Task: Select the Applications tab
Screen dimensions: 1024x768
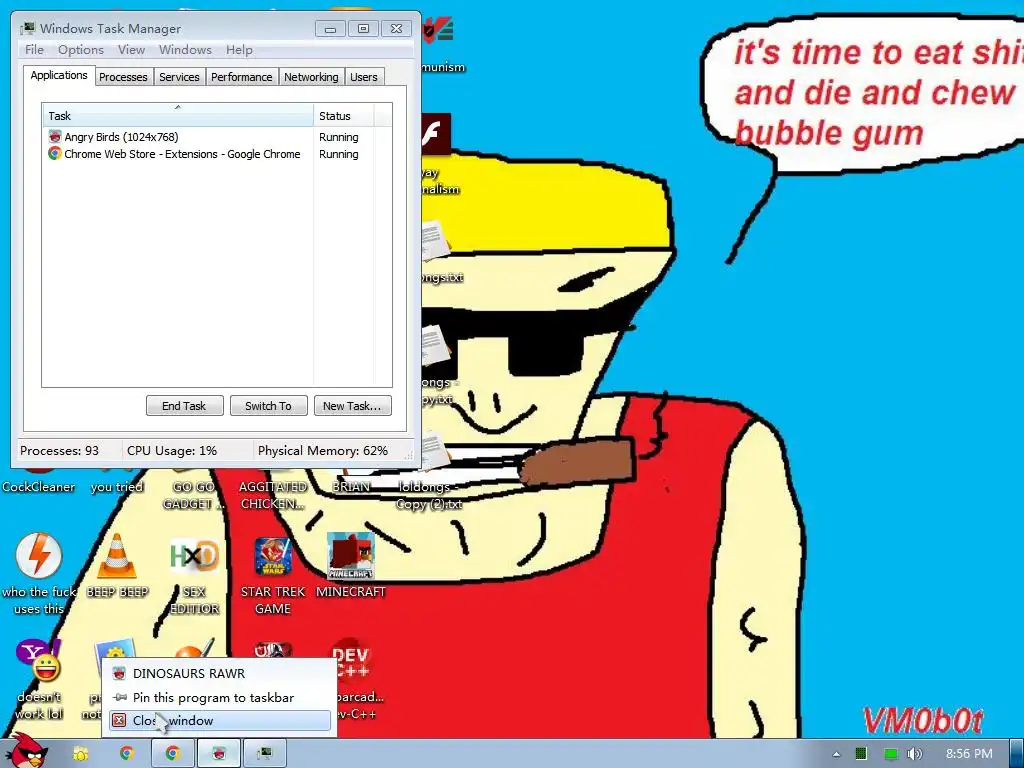Action: click(59, 75)
